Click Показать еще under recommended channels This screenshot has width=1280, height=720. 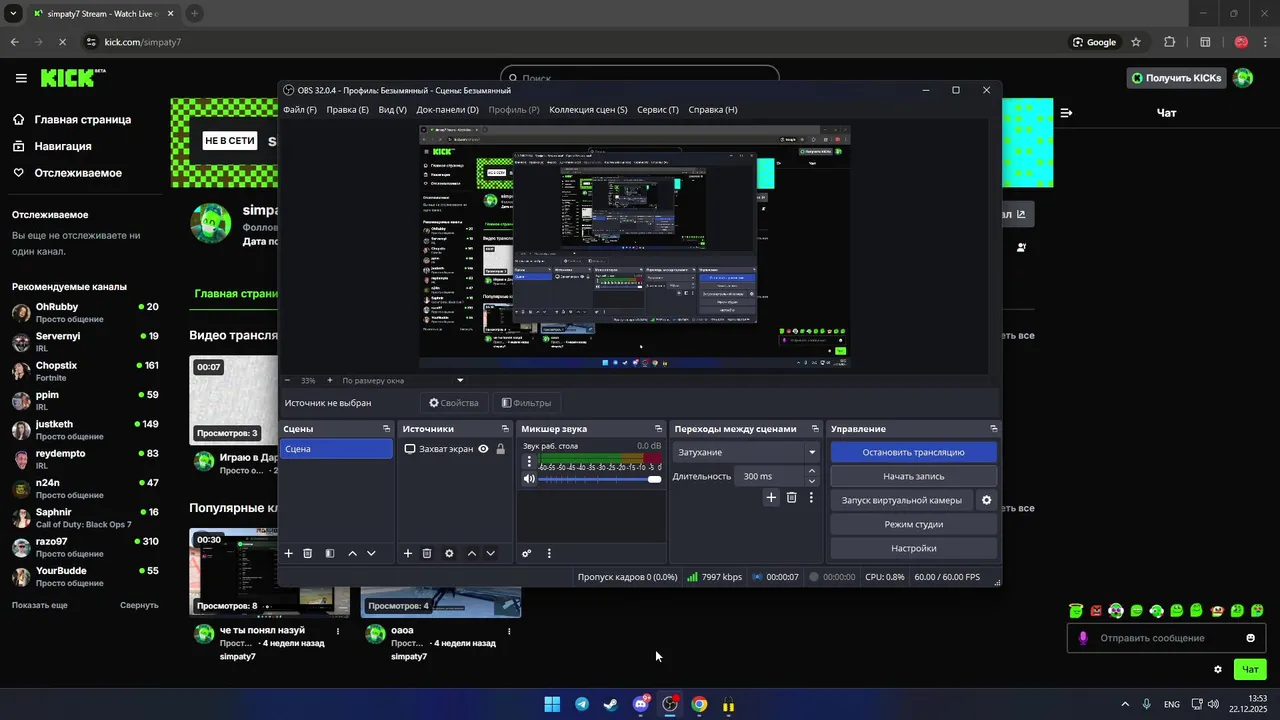[40, 605]
